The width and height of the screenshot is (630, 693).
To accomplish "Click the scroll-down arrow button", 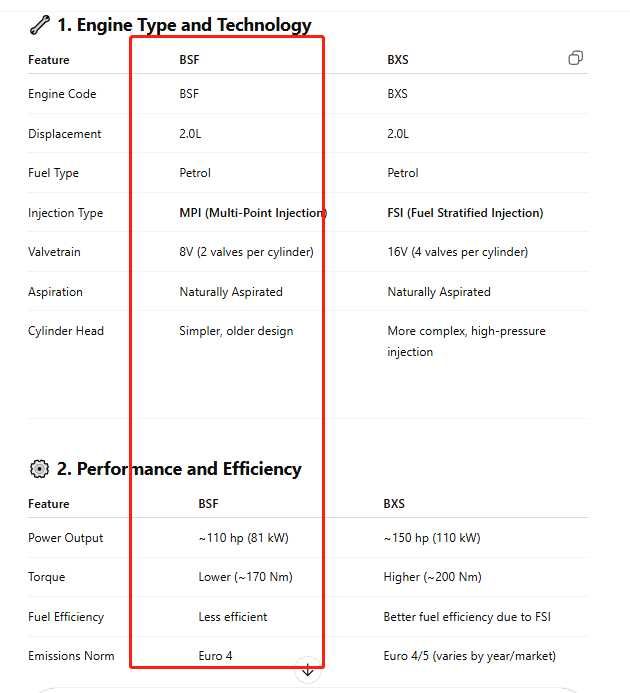I will [308, 671].
